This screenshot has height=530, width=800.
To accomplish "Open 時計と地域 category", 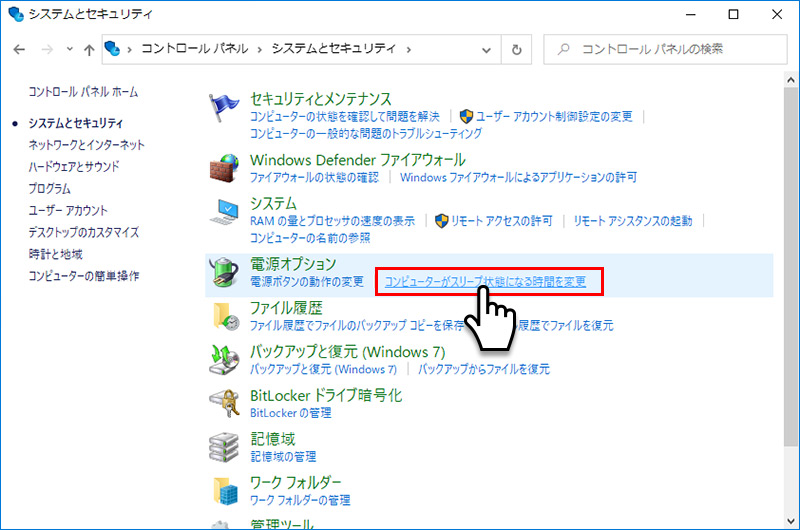I will pos(55,254).
